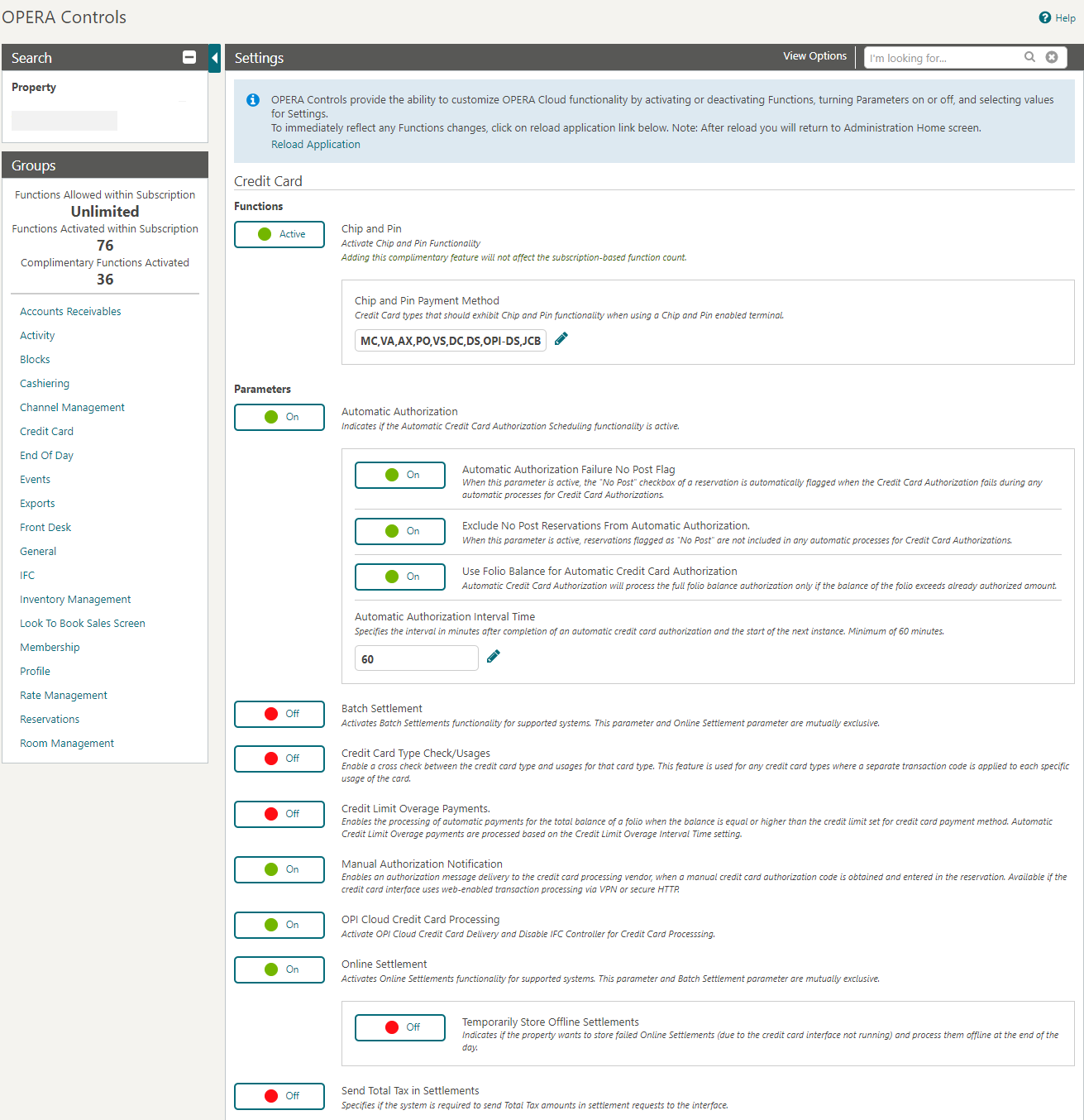
Task: Open the View Options menu
Action: click(x=814, y=56)
